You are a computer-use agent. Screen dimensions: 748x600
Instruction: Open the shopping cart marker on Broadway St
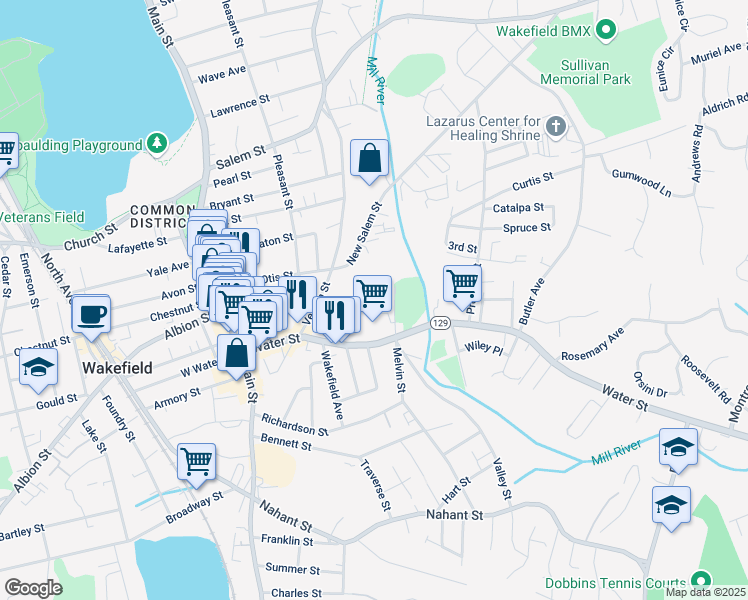pyautogui.click(x=196, y=461)
